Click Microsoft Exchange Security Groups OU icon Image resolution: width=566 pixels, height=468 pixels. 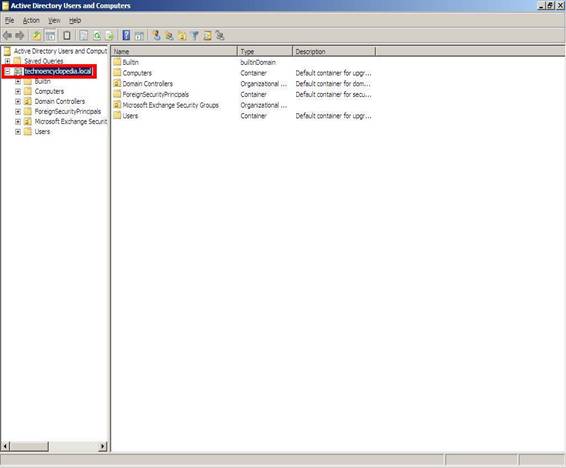117,105
